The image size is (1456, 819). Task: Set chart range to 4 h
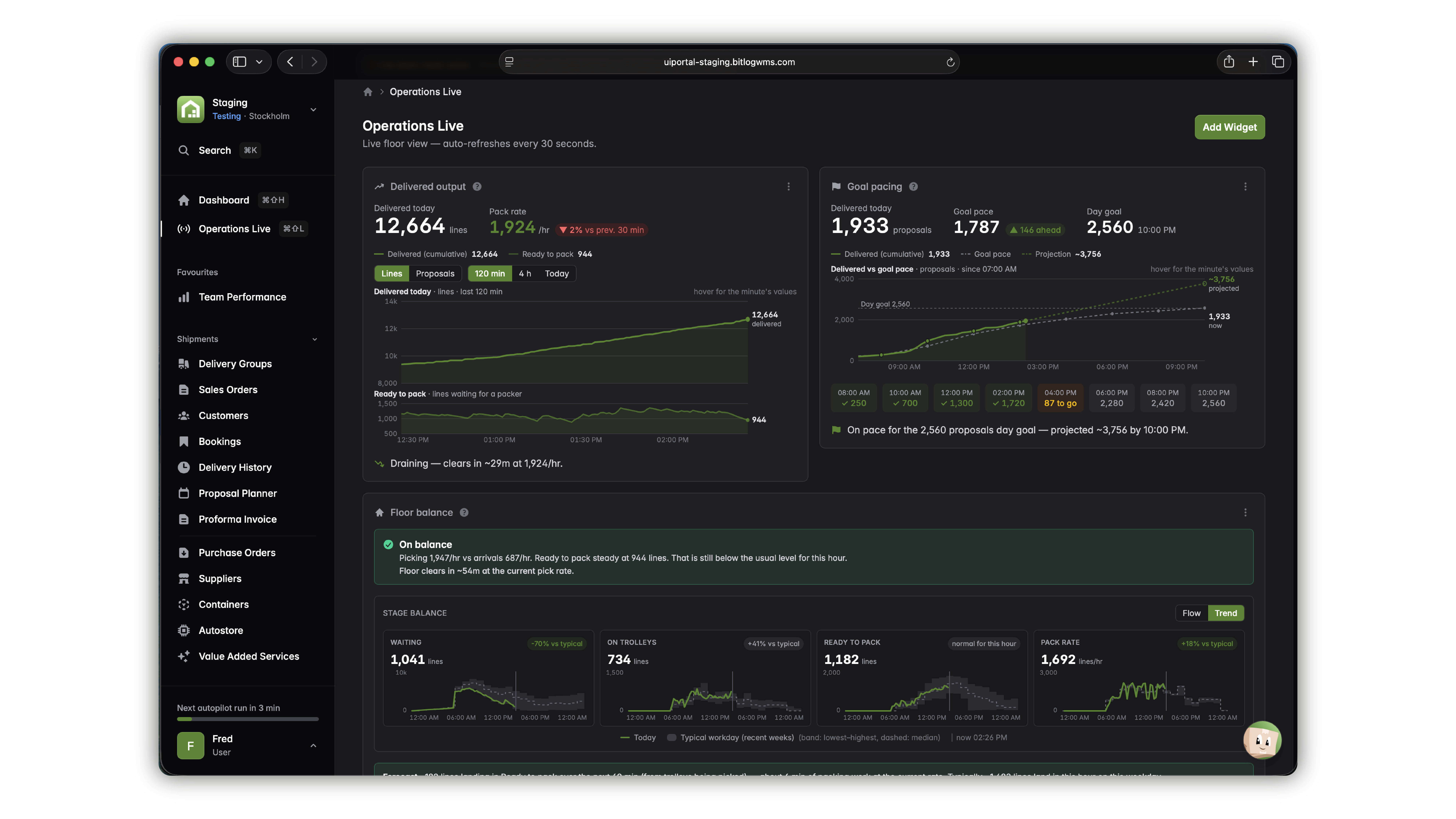click(x=525, y=274)
